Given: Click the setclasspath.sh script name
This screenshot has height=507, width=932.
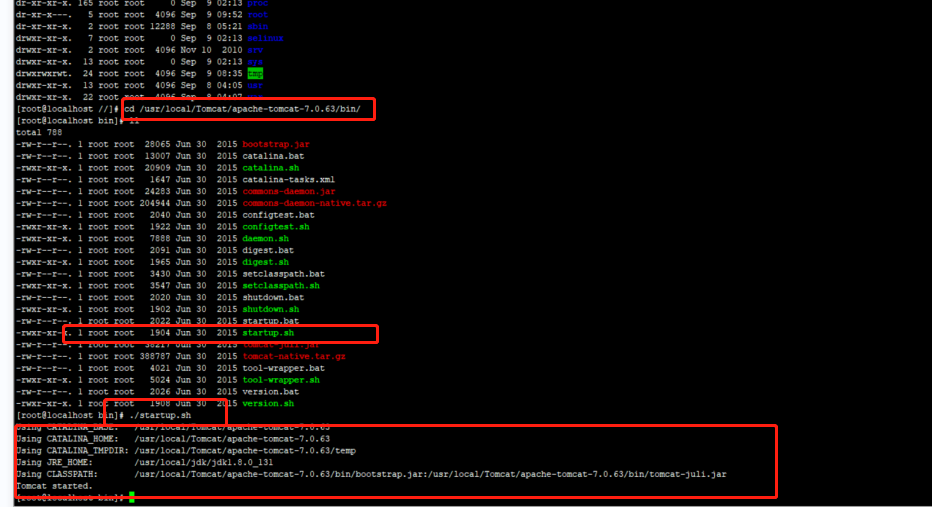Looking at the screenshot, I should coord(281,286).
